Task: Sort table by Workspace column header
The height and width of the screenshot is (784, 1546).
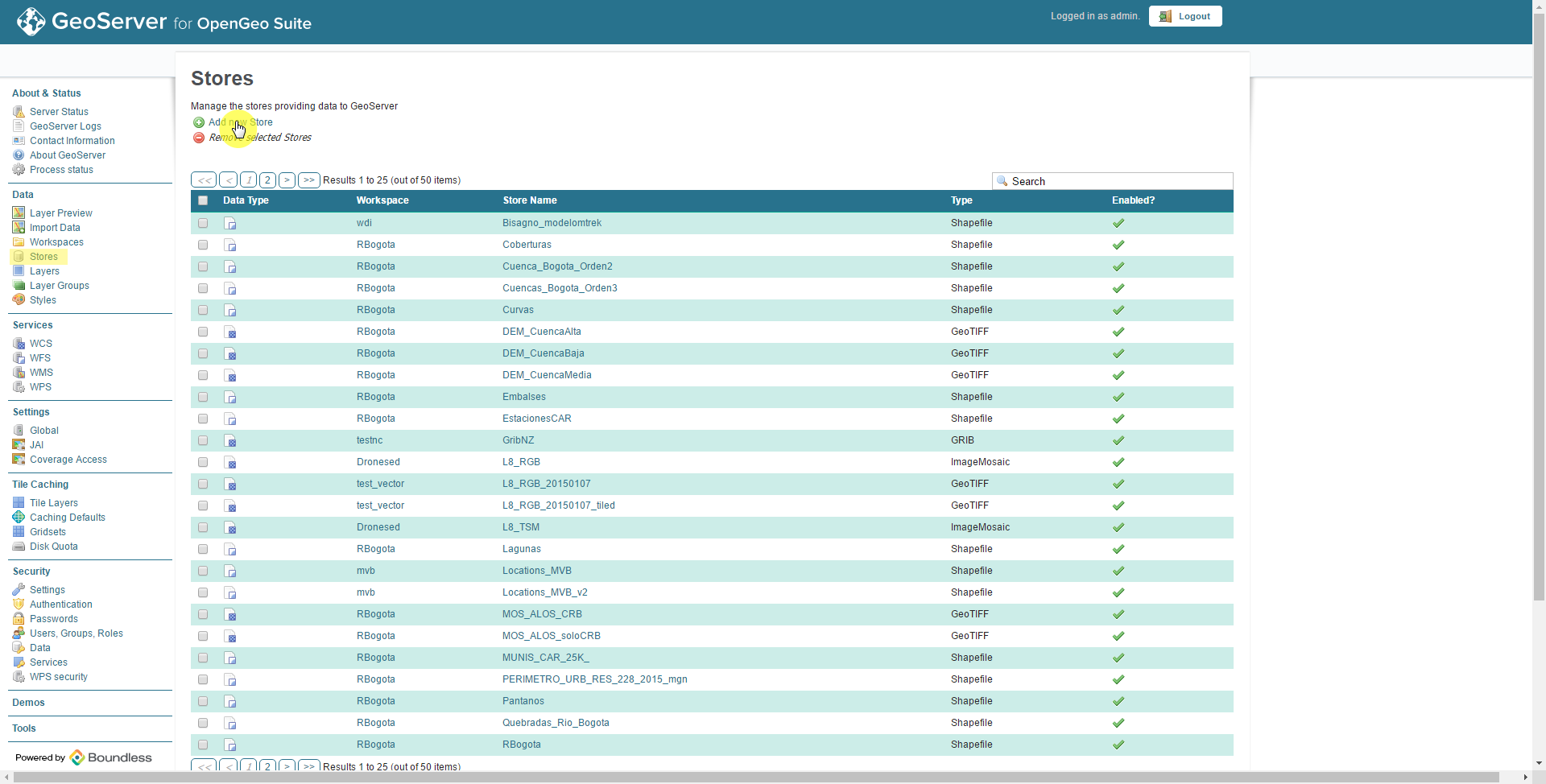Action: (x=382, y=200)
